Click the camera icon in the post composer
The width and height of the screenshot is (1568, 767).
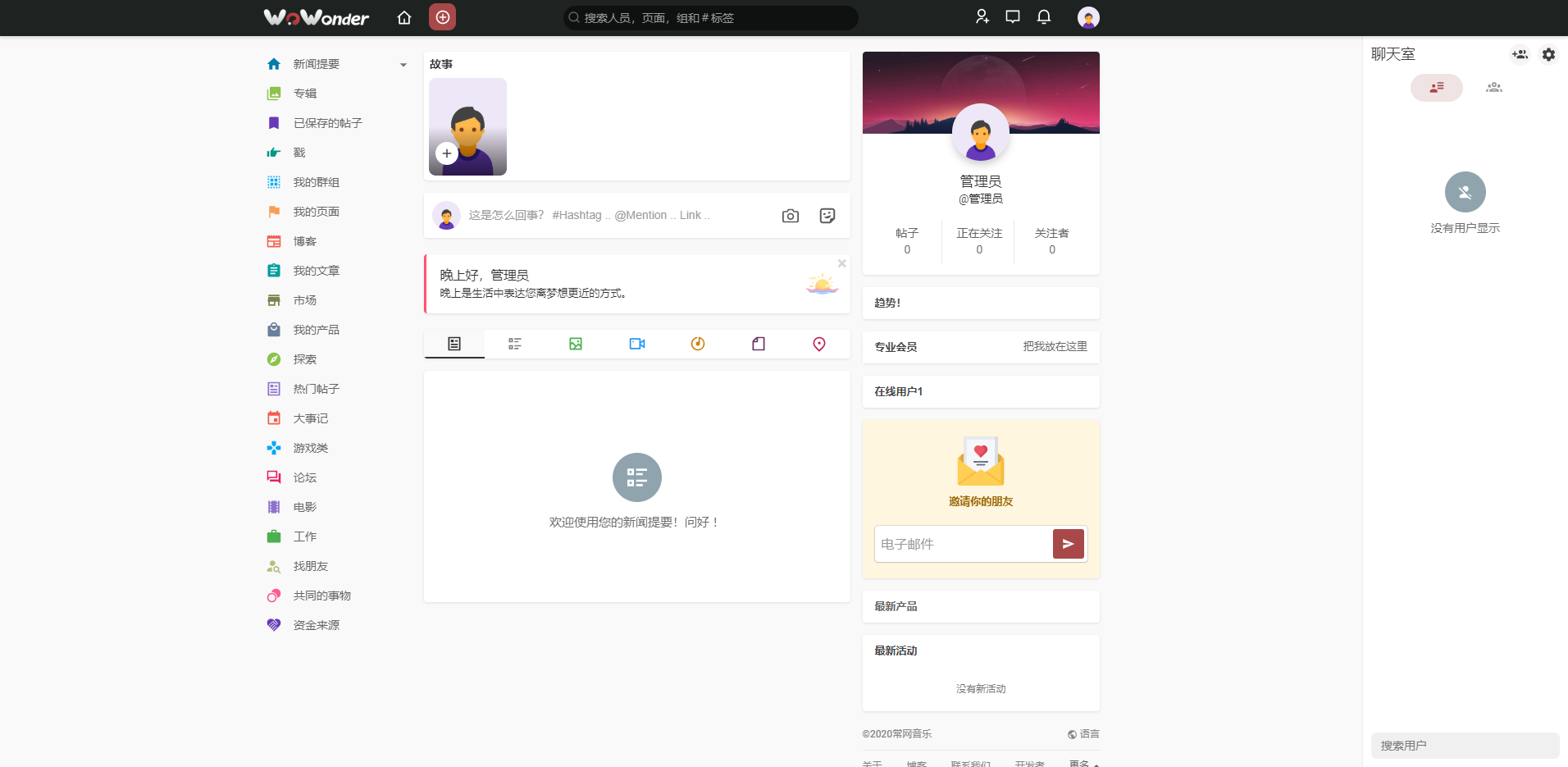[x=790, y=215]
